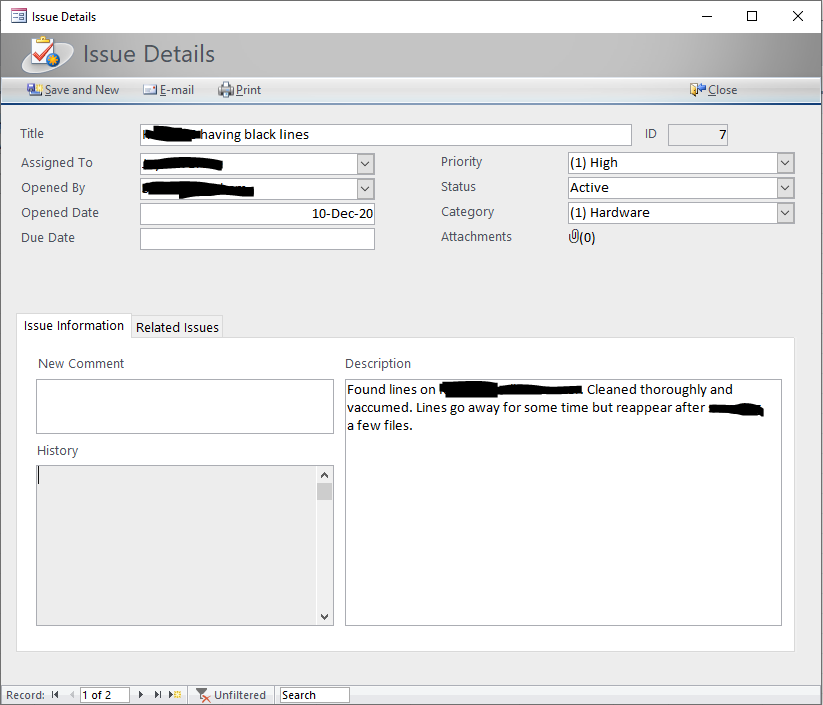Go to next record arrow

coord(141,695)
